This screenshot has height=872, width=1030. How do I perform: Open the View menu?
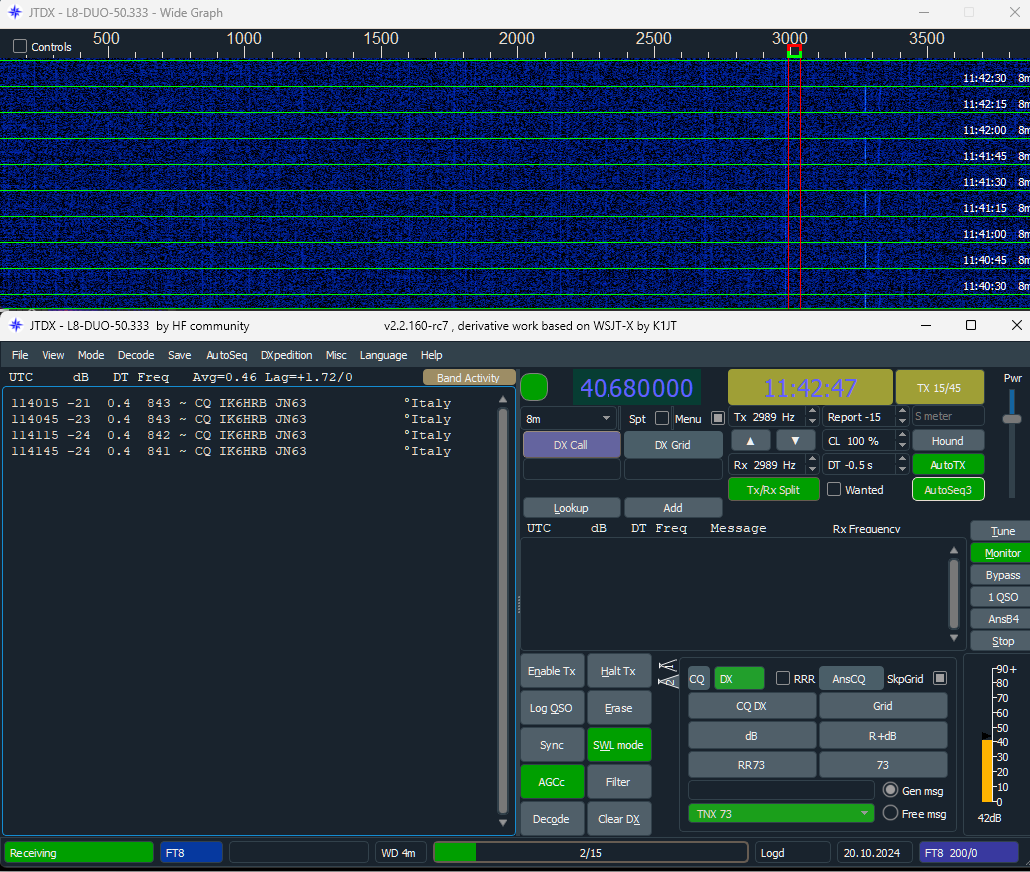53,355
